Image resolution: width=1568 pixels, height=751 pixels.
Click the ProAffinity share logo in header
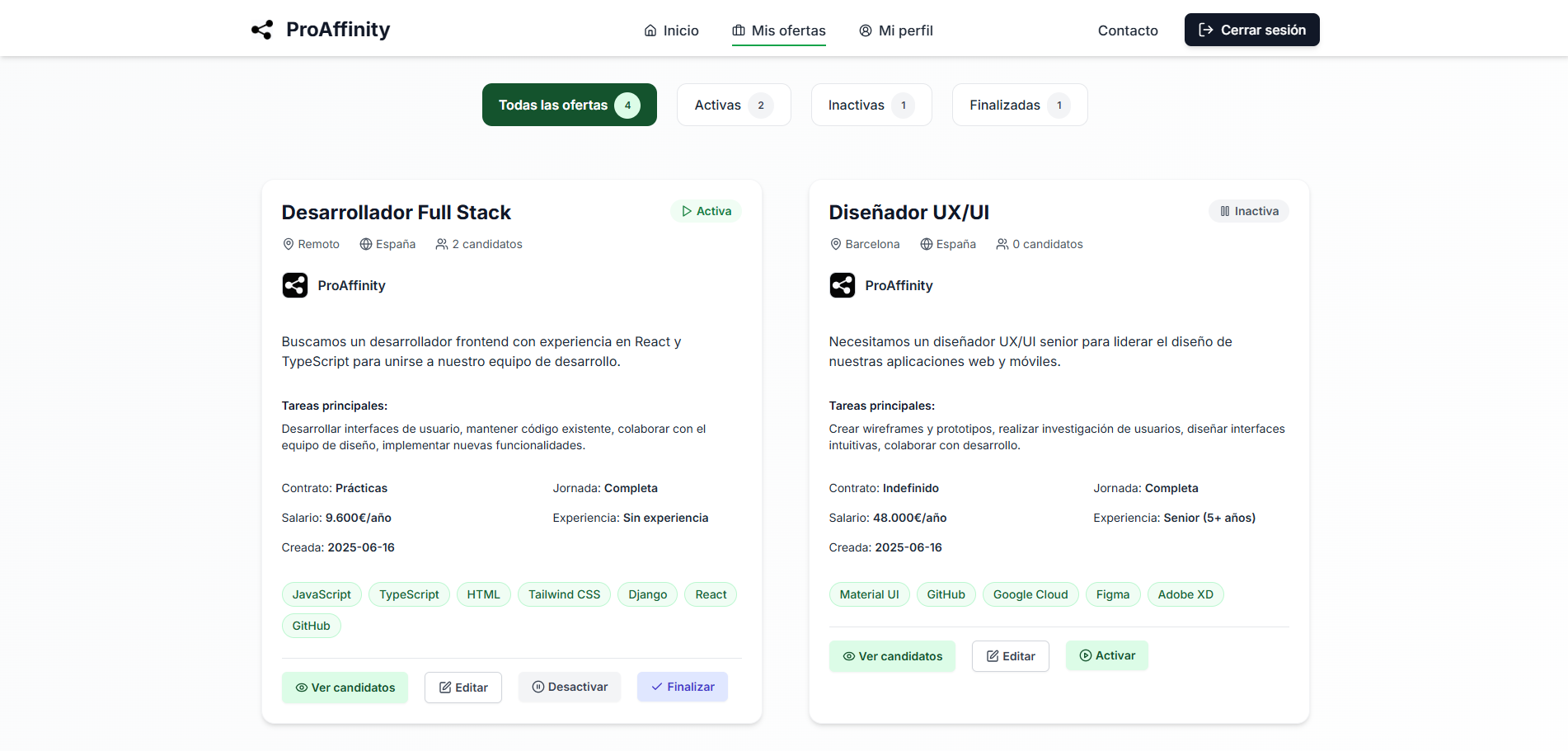coord(262,30)
